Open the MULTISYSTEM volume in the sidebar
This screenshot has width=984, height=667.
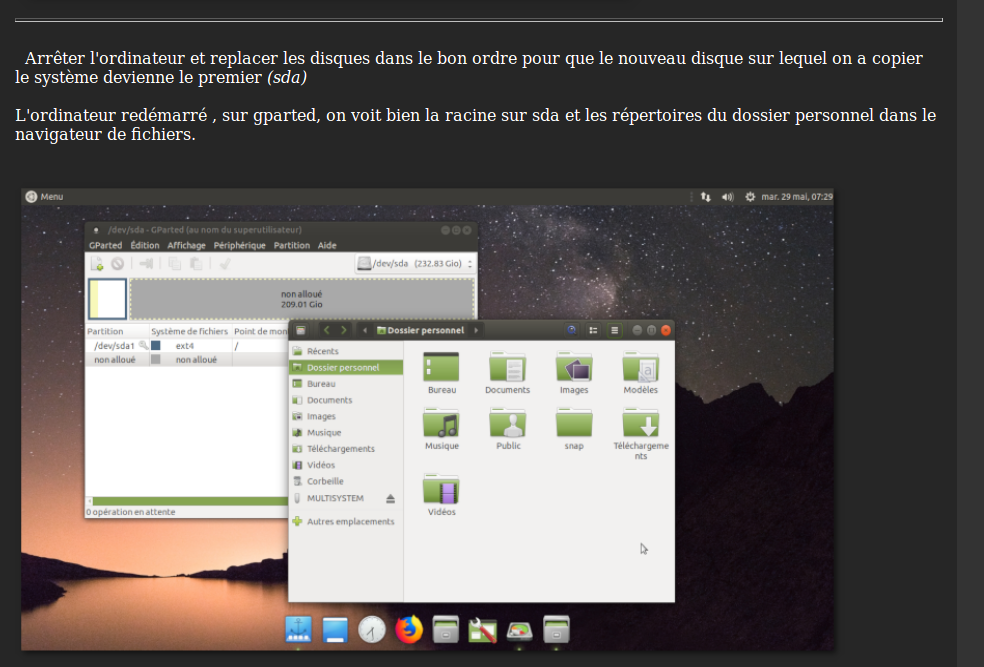pos(336,498)
